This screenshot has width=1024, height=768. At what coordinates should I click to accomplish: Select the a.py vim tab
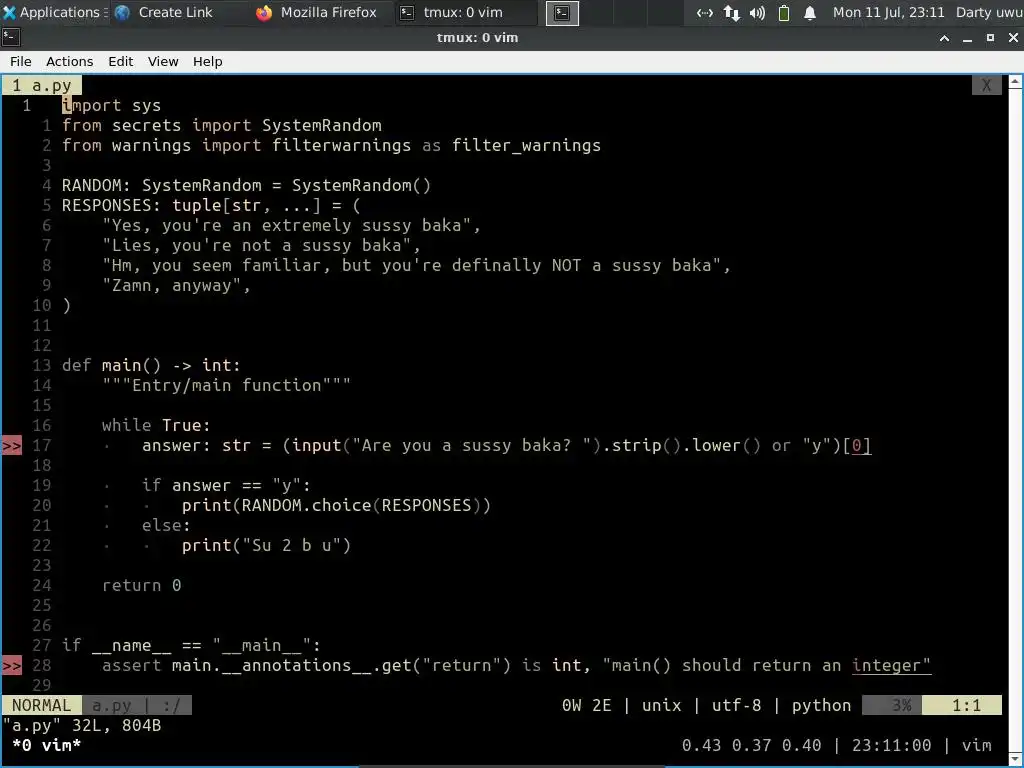42,86
